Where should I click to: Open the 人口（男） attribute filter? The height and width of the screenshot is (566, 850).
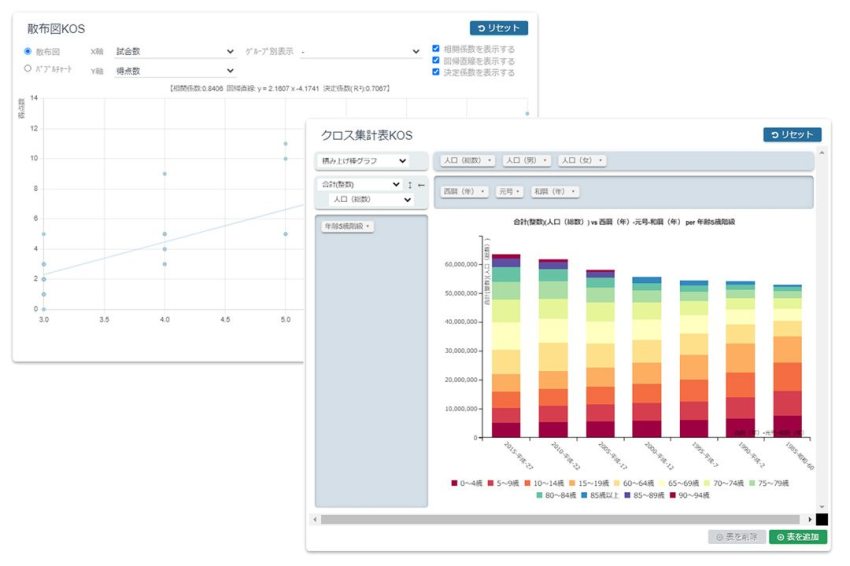click(526, 160)
